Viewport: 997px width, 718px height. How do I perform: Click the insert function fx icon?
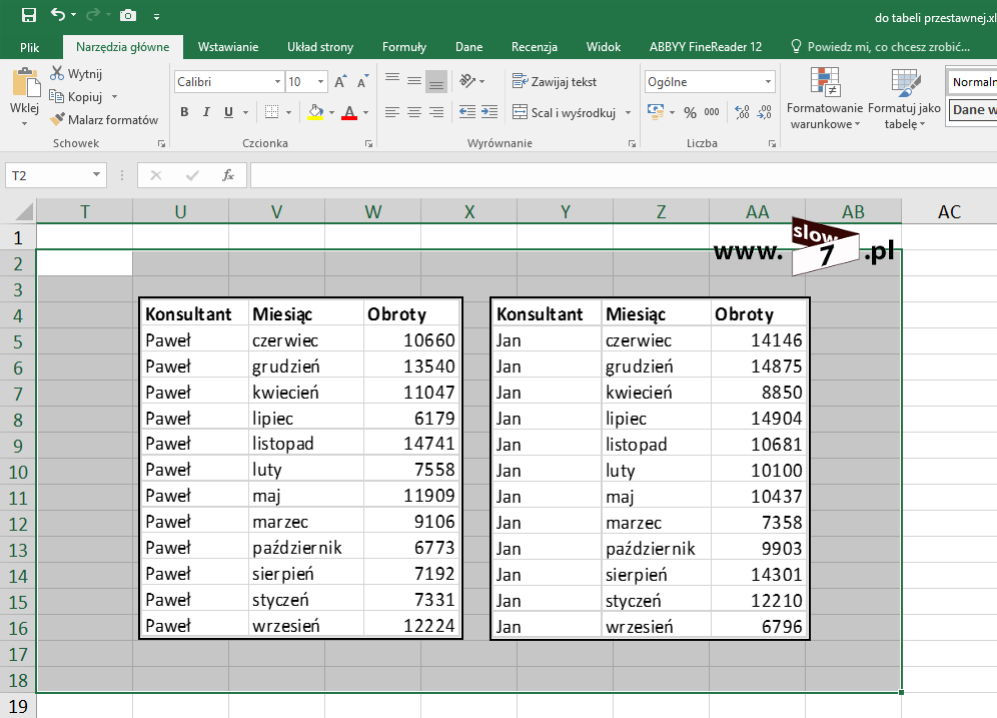pyautogui.click(x=228, y=176)
